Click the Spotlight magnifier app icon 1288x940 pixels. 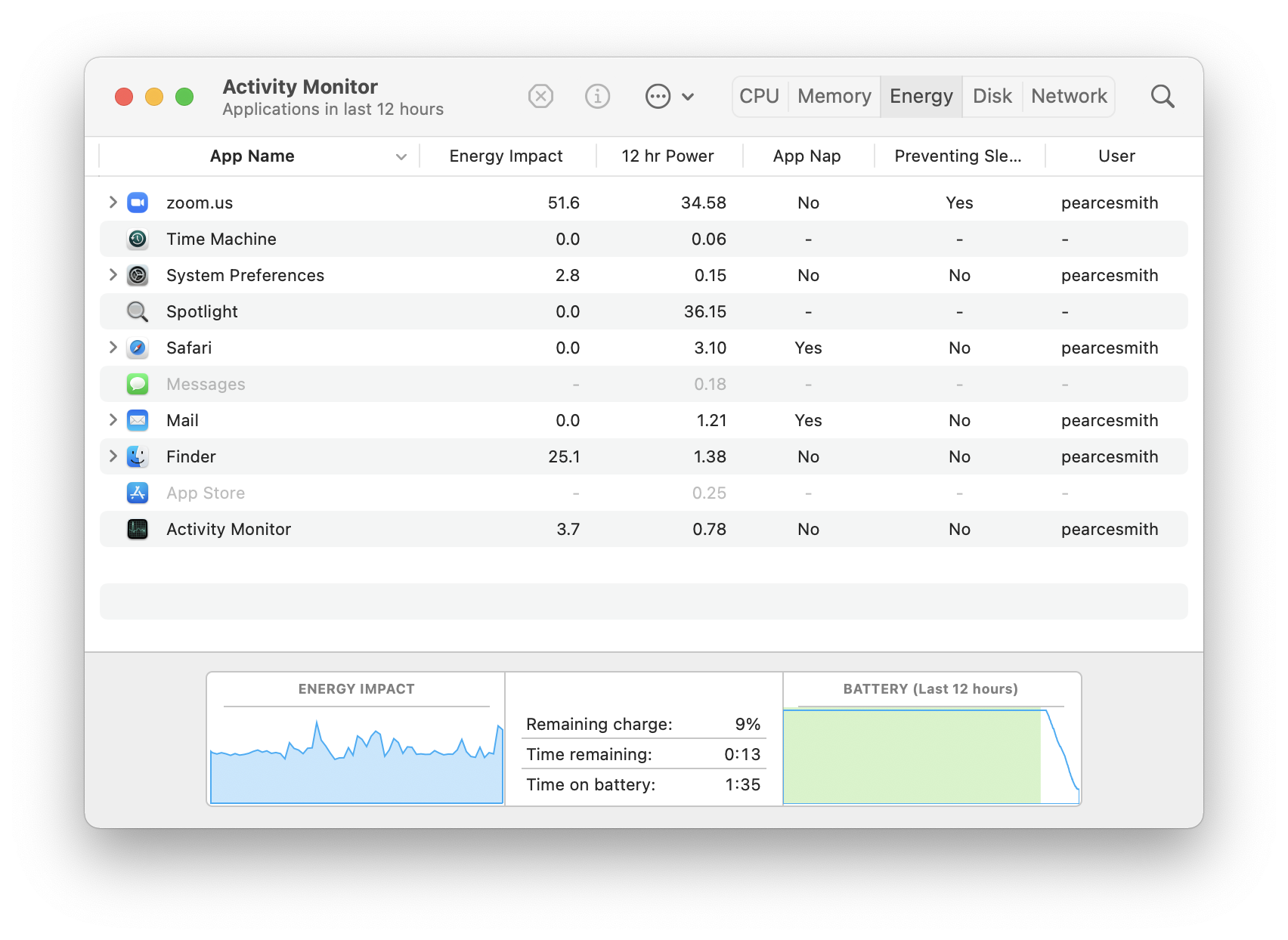(138, 311)
